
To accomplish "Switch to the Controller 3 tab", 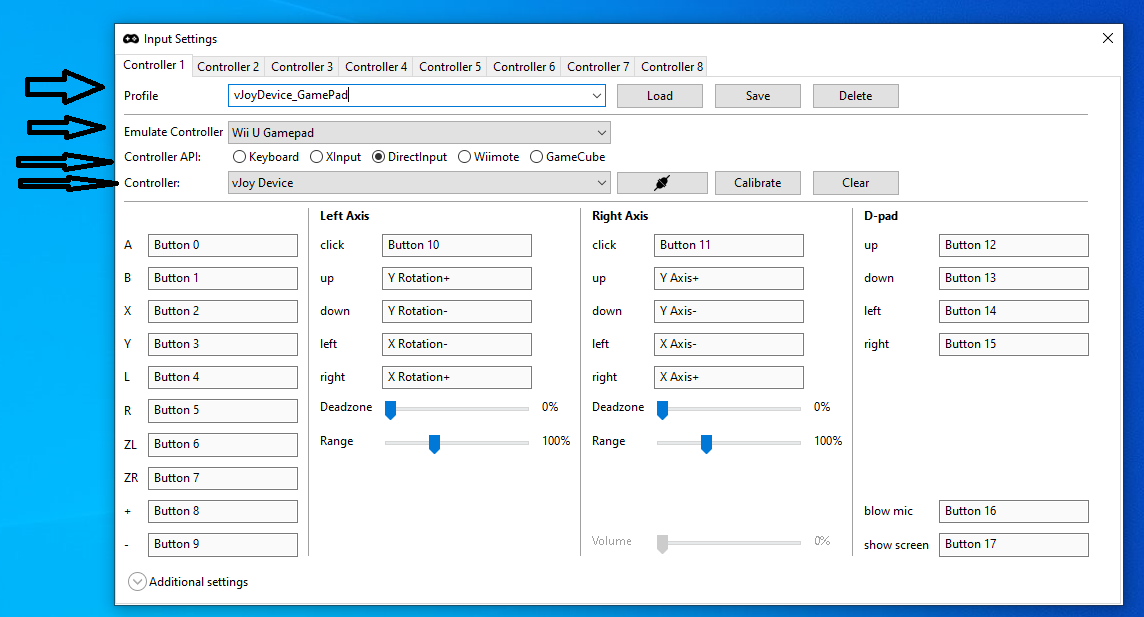I will [301, 66].
